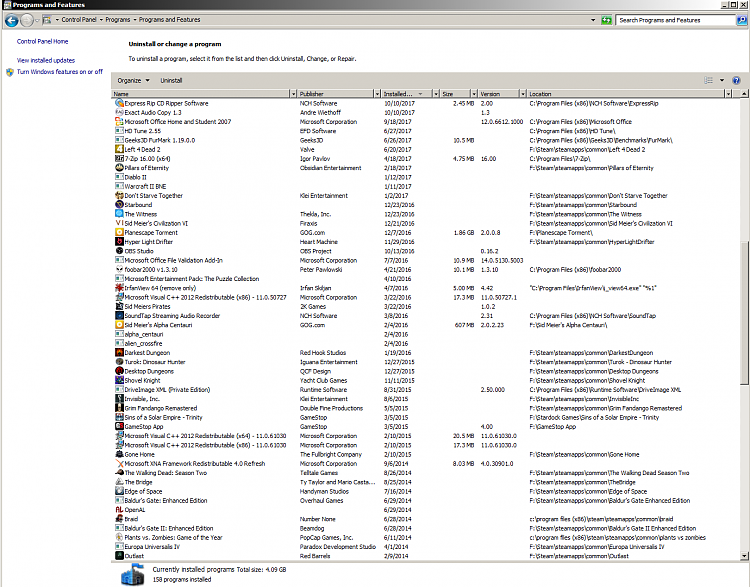Click the IrfanView 64 icon
The image size is (750, 587).
119,288
